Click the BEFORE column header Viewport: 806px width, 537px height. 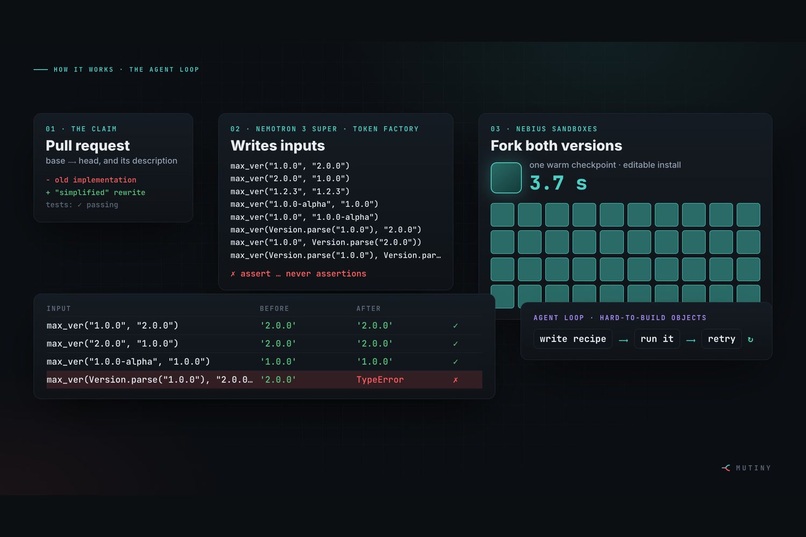coord(274,308)
